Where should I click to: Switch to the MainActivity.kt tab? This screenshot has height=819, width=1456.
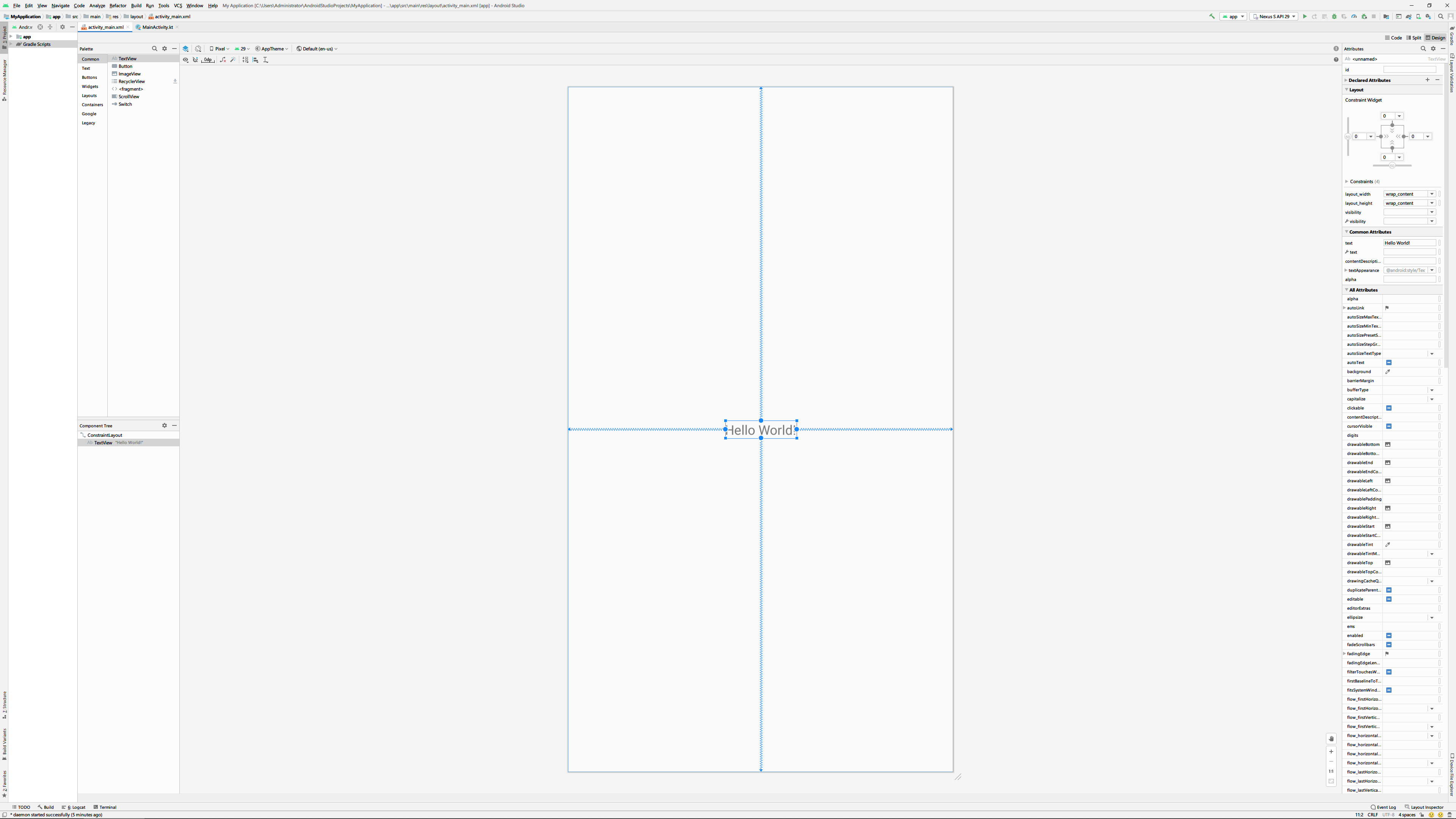pos(157,27)
